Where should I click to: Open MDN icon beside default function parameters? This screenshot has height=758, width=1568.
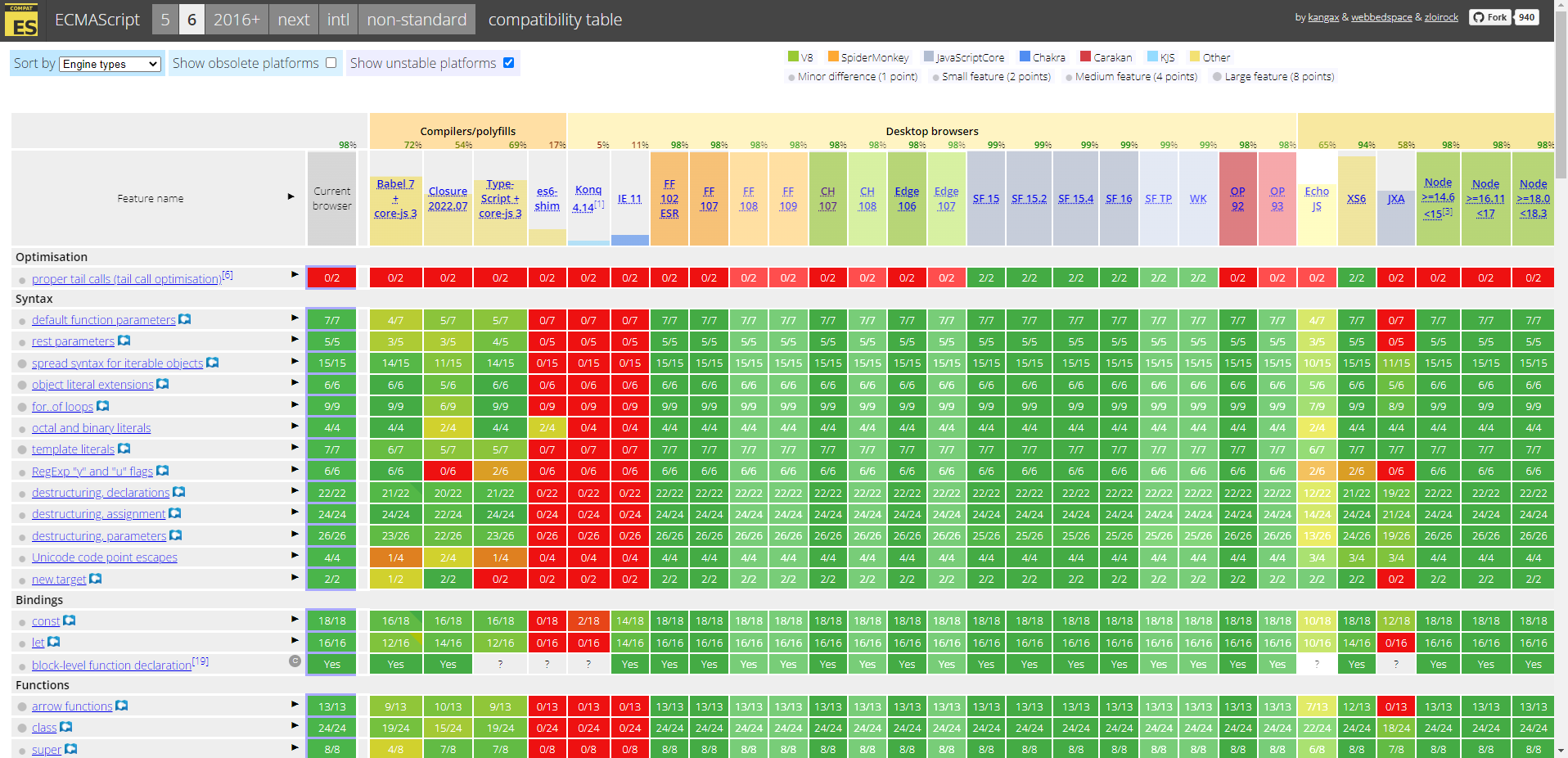click(x=185, y=319)
